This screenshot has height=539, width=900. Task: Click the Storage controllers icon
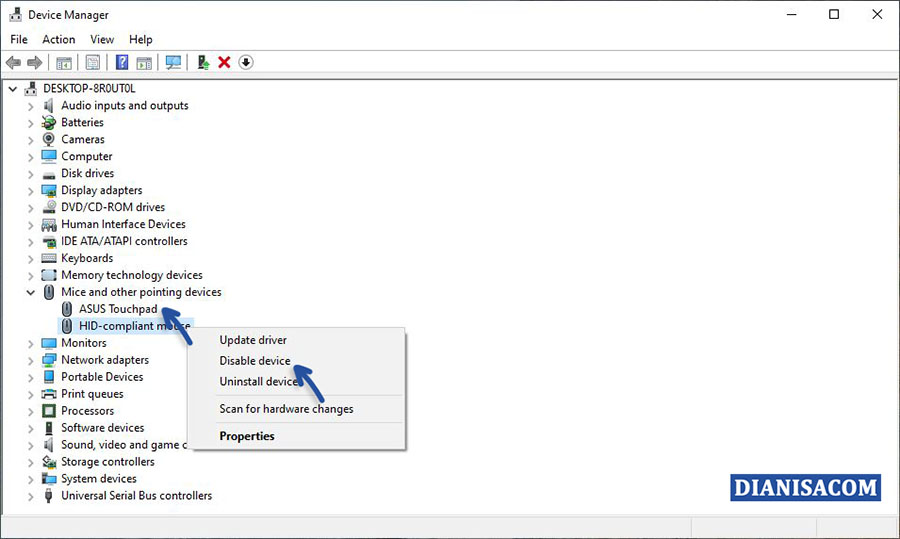click(49, 462)
